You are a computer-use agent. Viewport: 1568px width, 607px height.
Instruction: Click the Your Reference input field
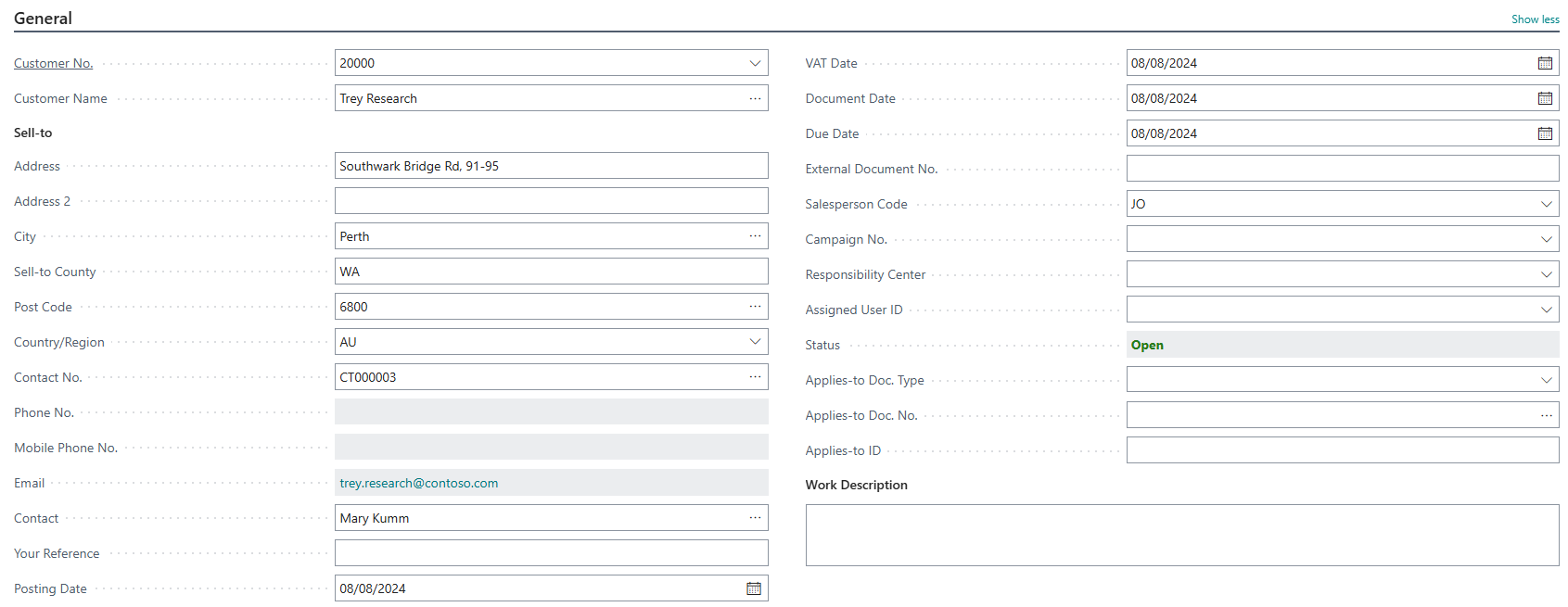click(551, 553)
